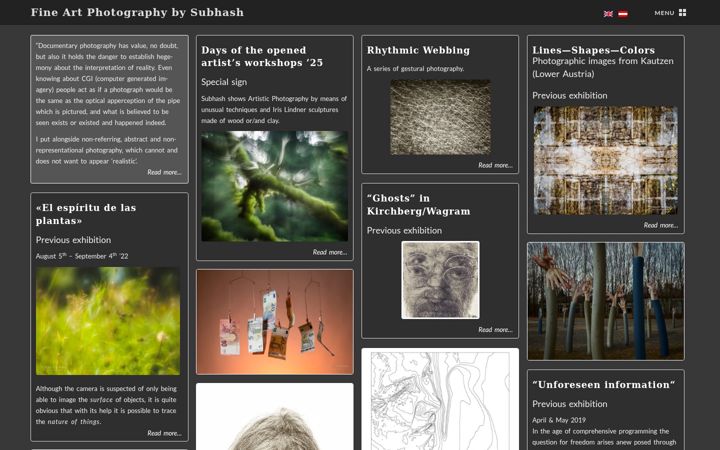
Task: Open Read more in El espíritu de las plantas card
Action: [164, 433]
